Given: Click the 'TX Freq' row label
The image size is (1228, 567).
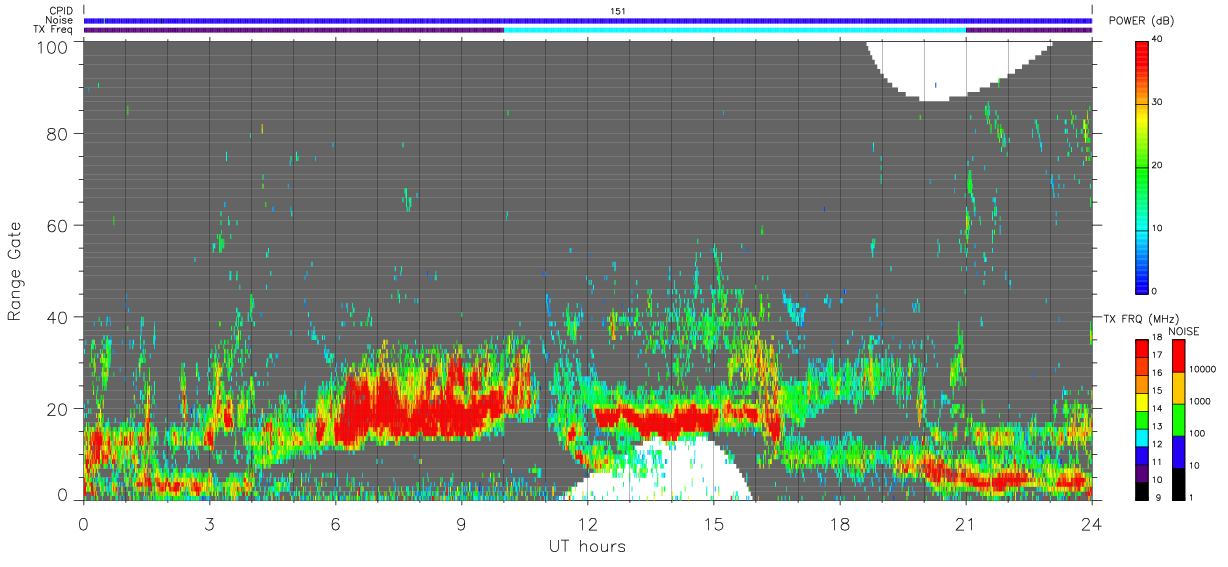Looking at the screenshot, I should click(x=53, y=30).
